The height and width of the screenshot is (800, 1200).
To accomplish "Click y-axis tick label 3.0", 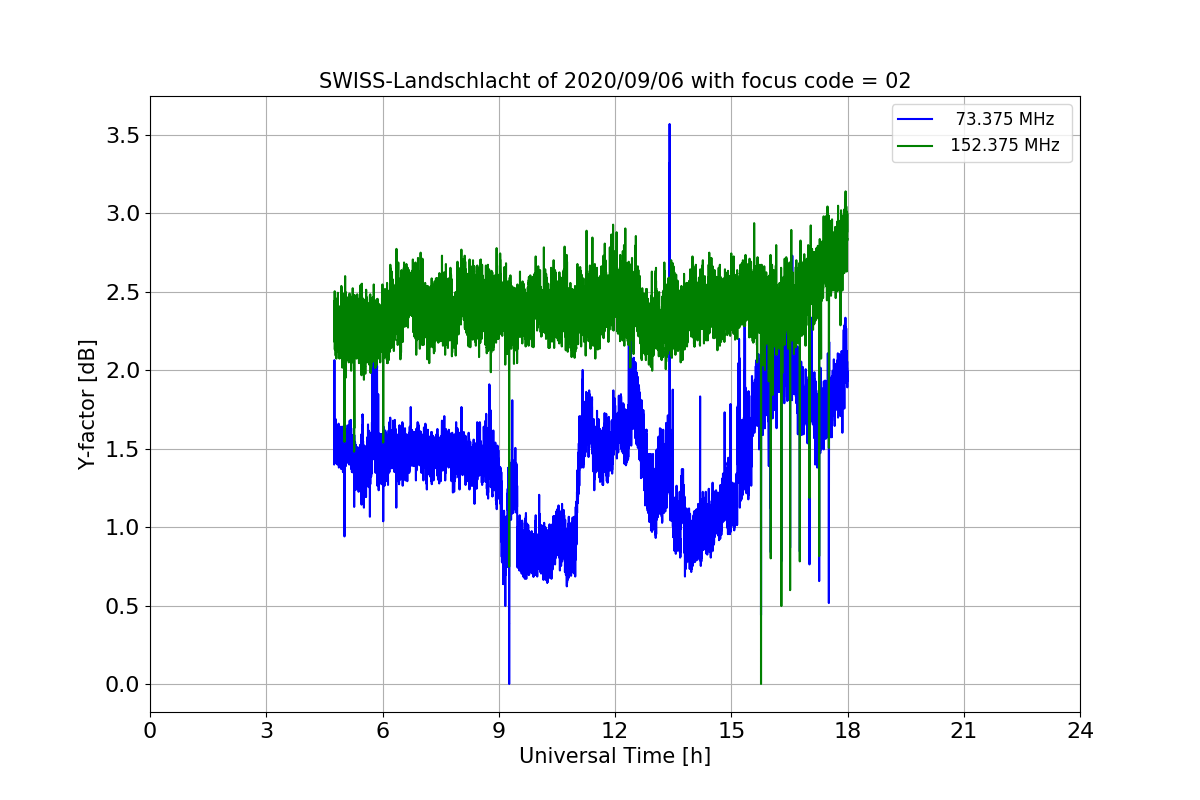I will click(x=124, y=214).
